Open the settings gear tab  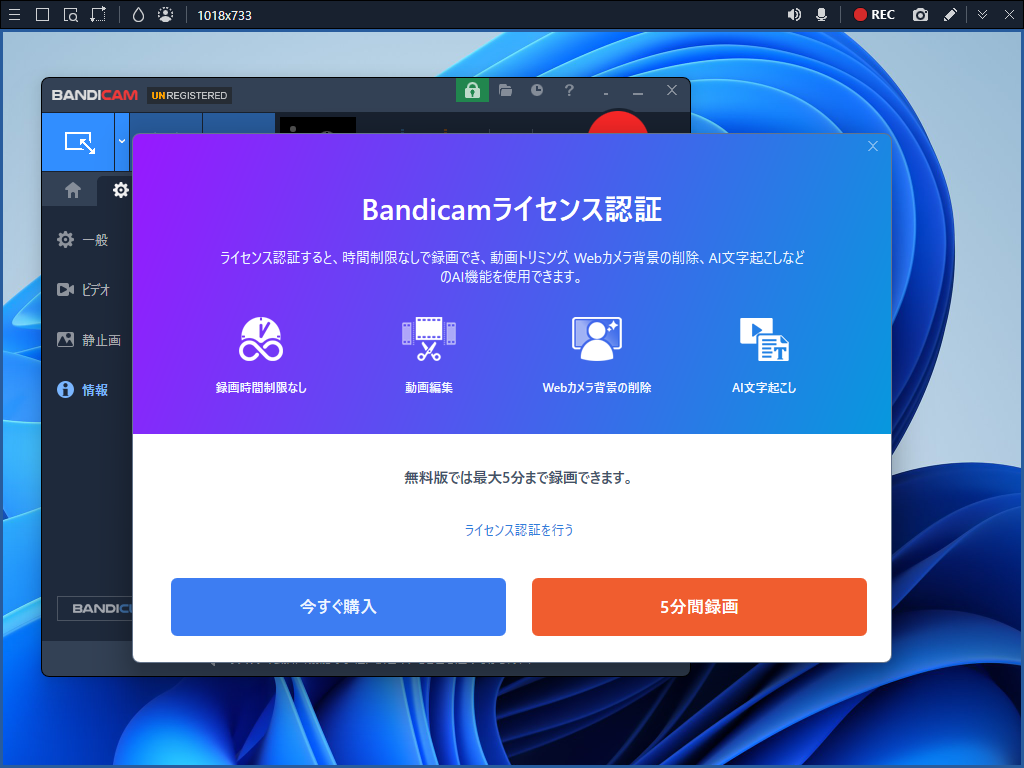click(121, 190)
